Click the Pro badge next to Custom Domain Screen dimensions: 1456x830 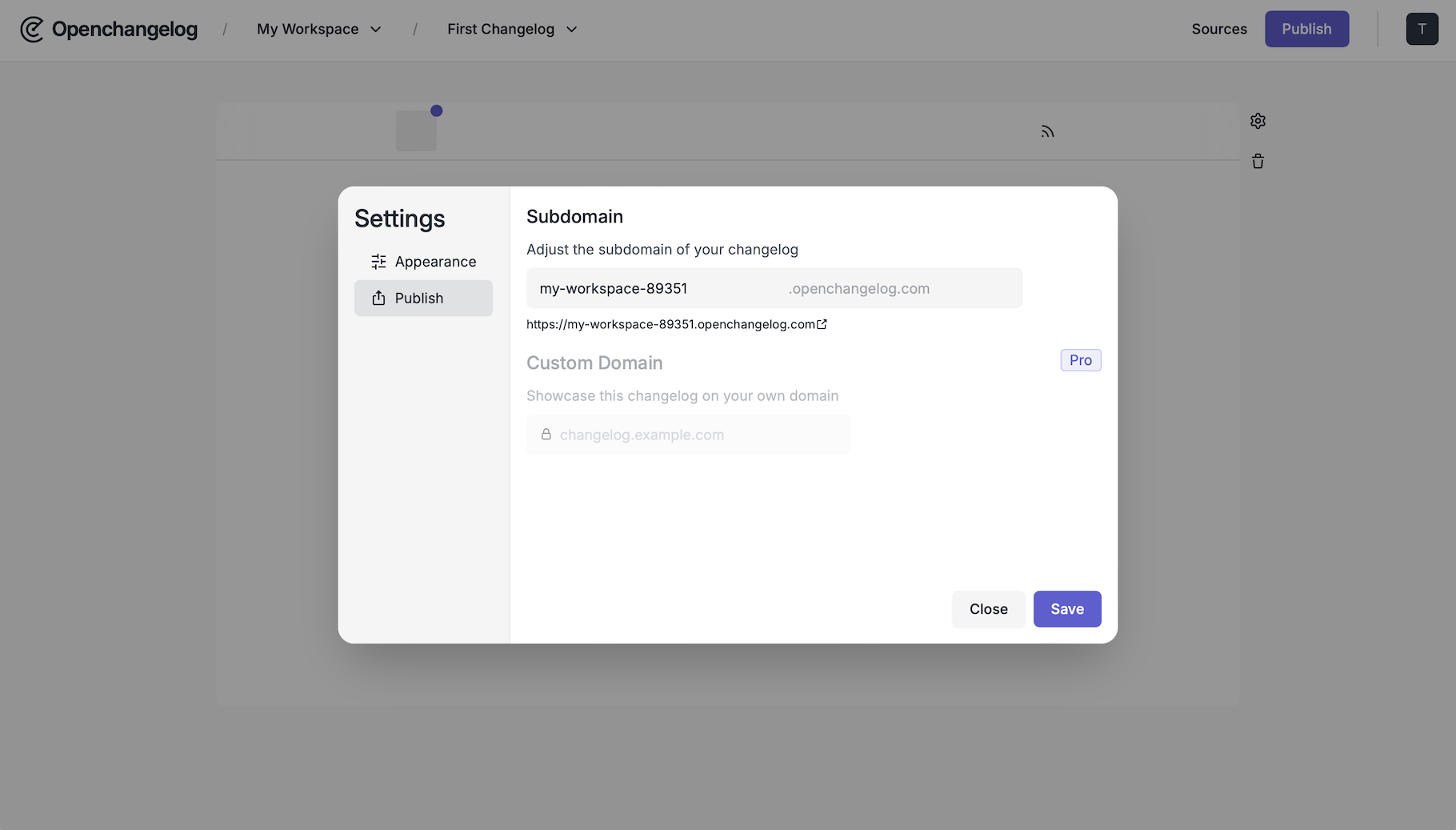1081,360
